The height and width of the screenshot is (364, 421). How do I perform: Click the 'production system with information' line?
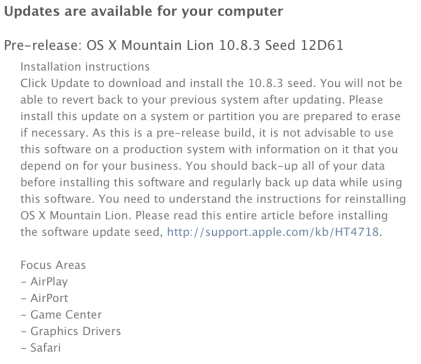(x=209, y=149)
